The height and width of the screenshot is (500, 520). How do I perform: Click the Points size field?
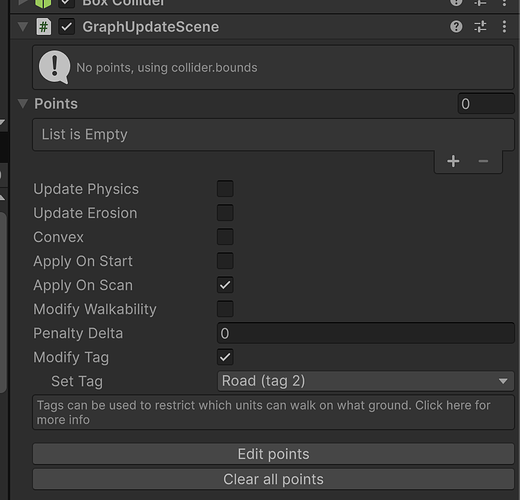[x=486, y=104]
